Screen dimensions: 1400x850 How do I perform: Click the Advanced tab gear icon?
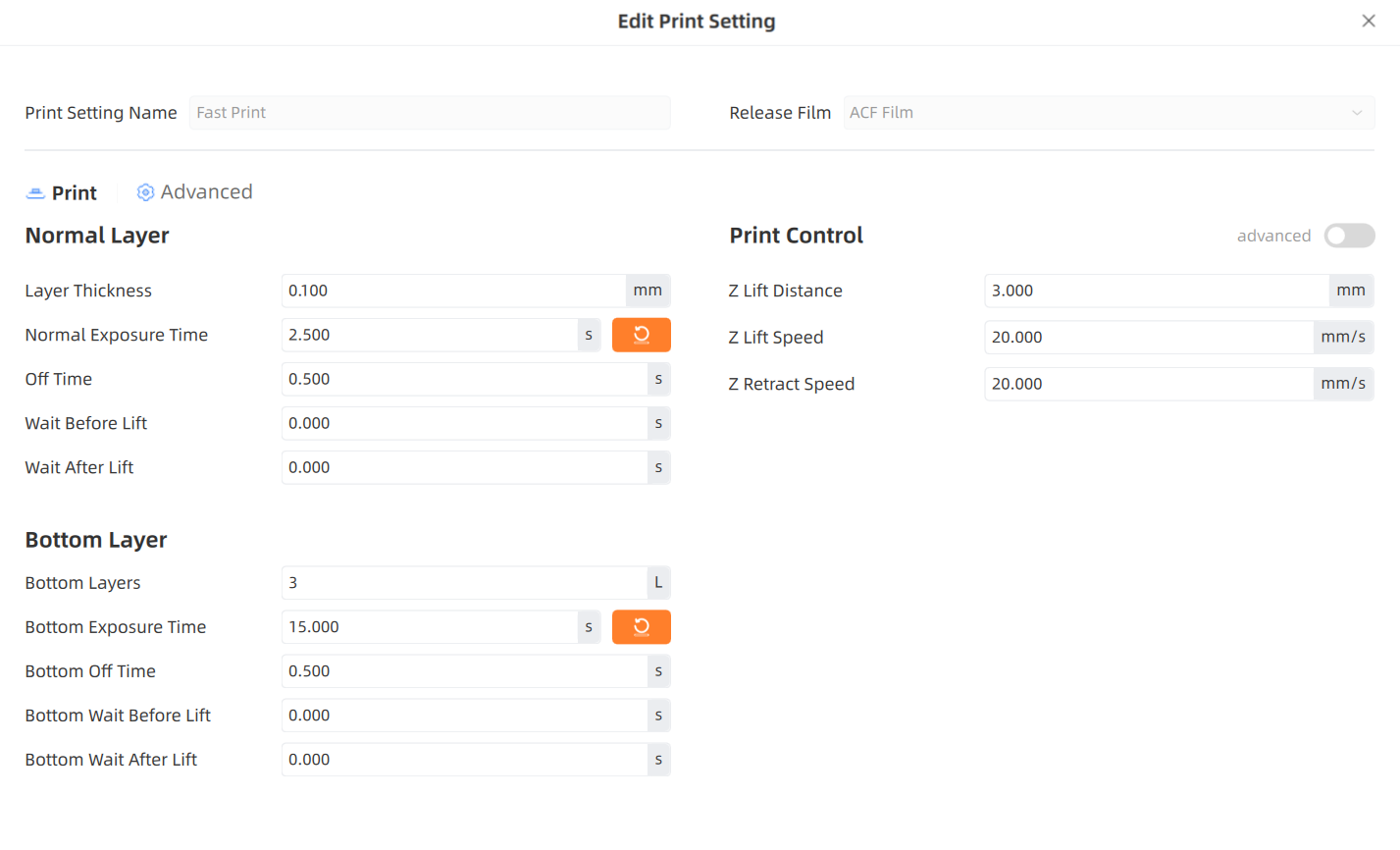[145, 192]
